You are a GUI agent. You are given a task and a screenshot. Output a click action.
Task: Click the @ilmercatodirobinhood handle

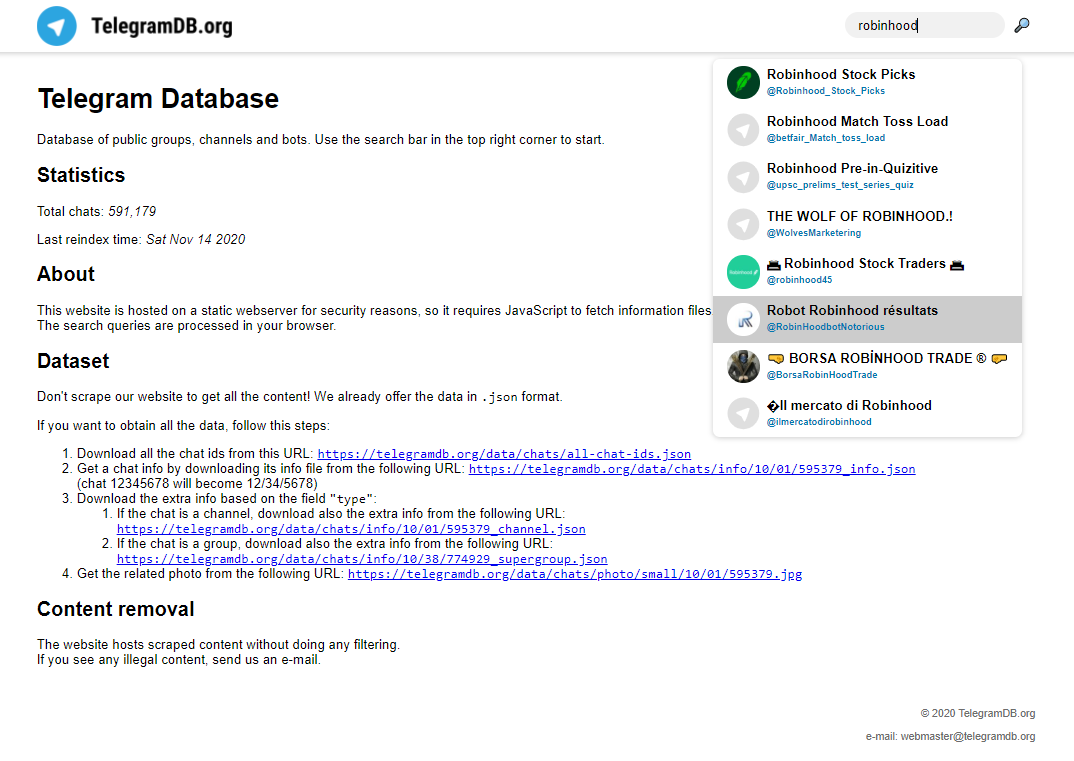[819, 422]
